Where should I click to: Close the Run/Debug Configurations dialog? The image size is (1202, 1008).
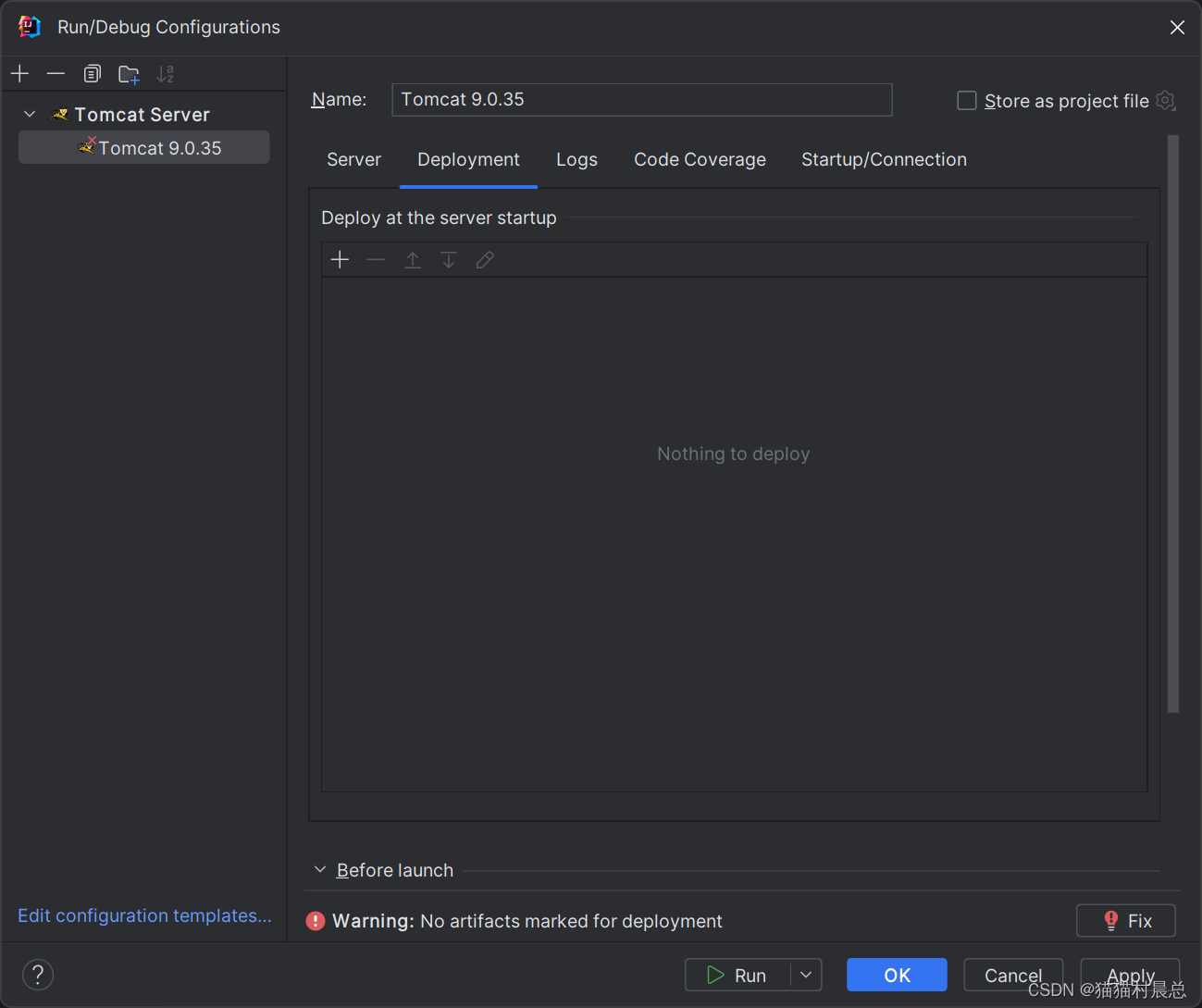pyautogui.click(x=1177, y=27)
